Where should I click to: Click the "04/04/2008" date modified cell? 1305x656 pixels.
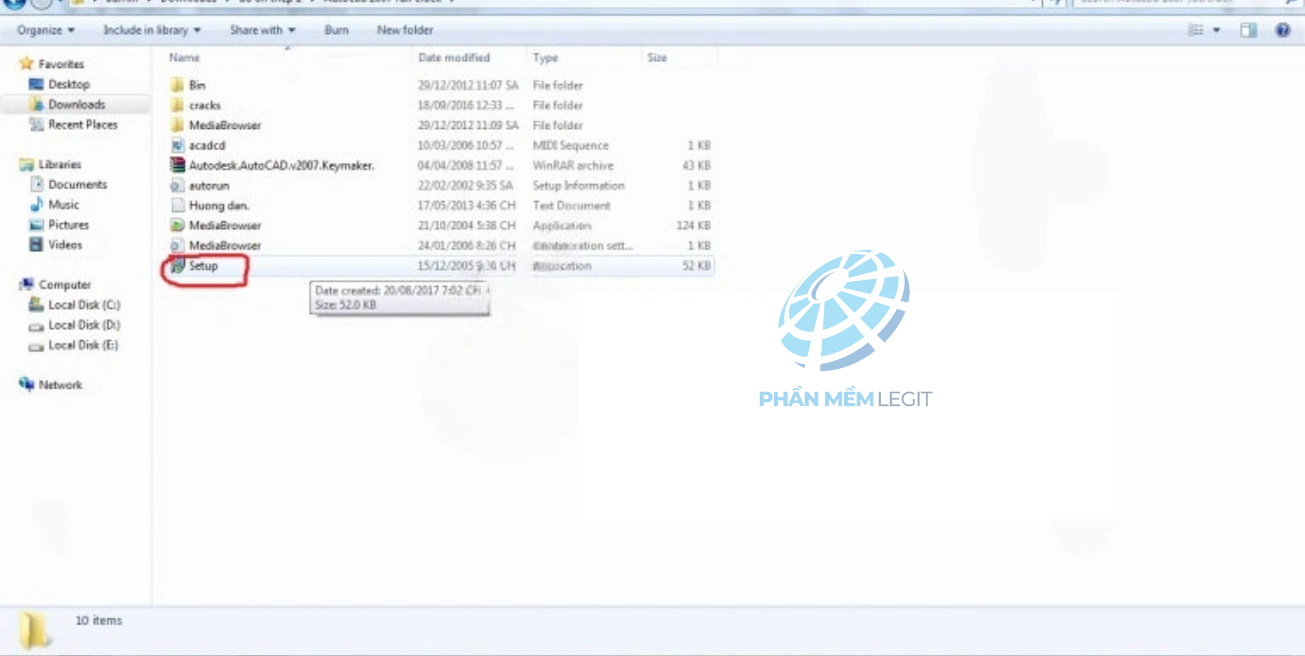tap(467, 165)
